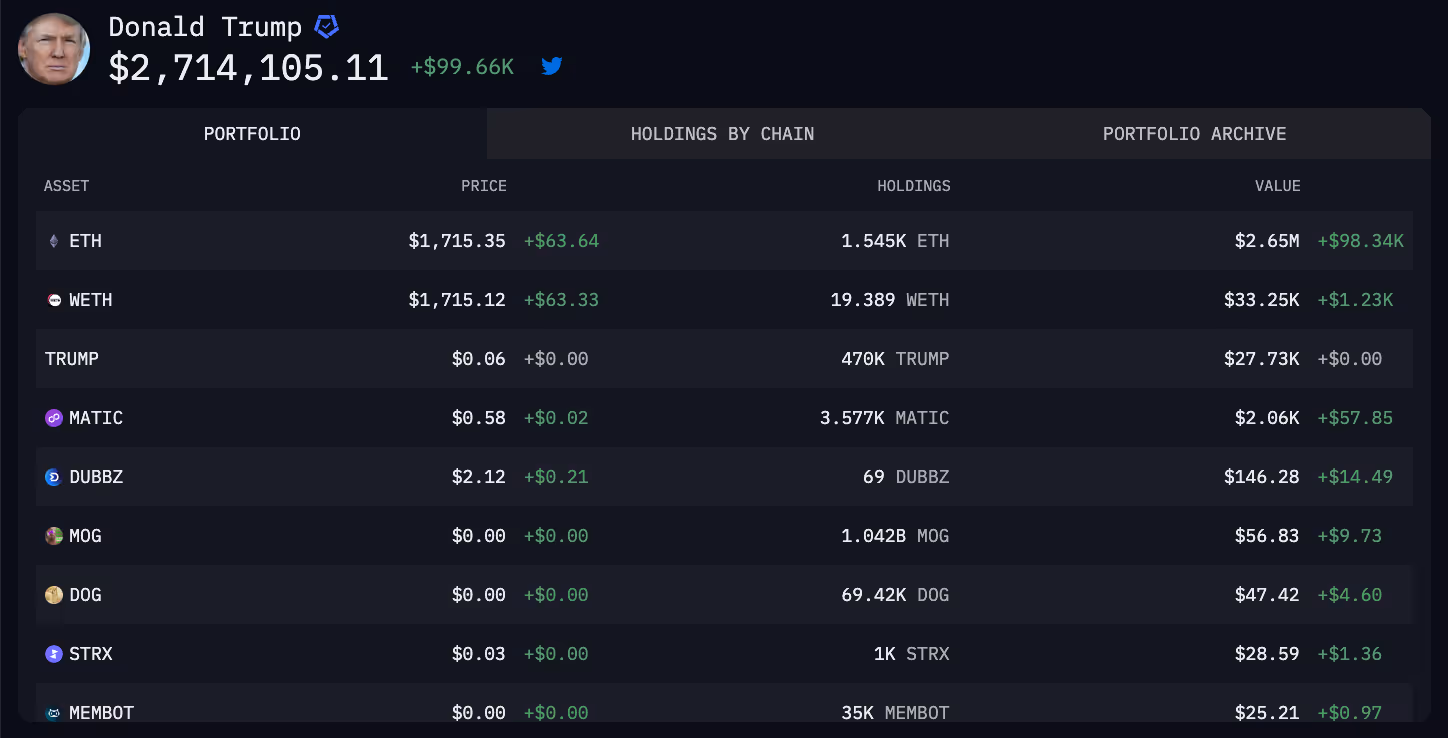Click the 470K TRUMP holdings cell
Image resolution: width=1448 pixels, height=738 pixels.
pos(895,359)
